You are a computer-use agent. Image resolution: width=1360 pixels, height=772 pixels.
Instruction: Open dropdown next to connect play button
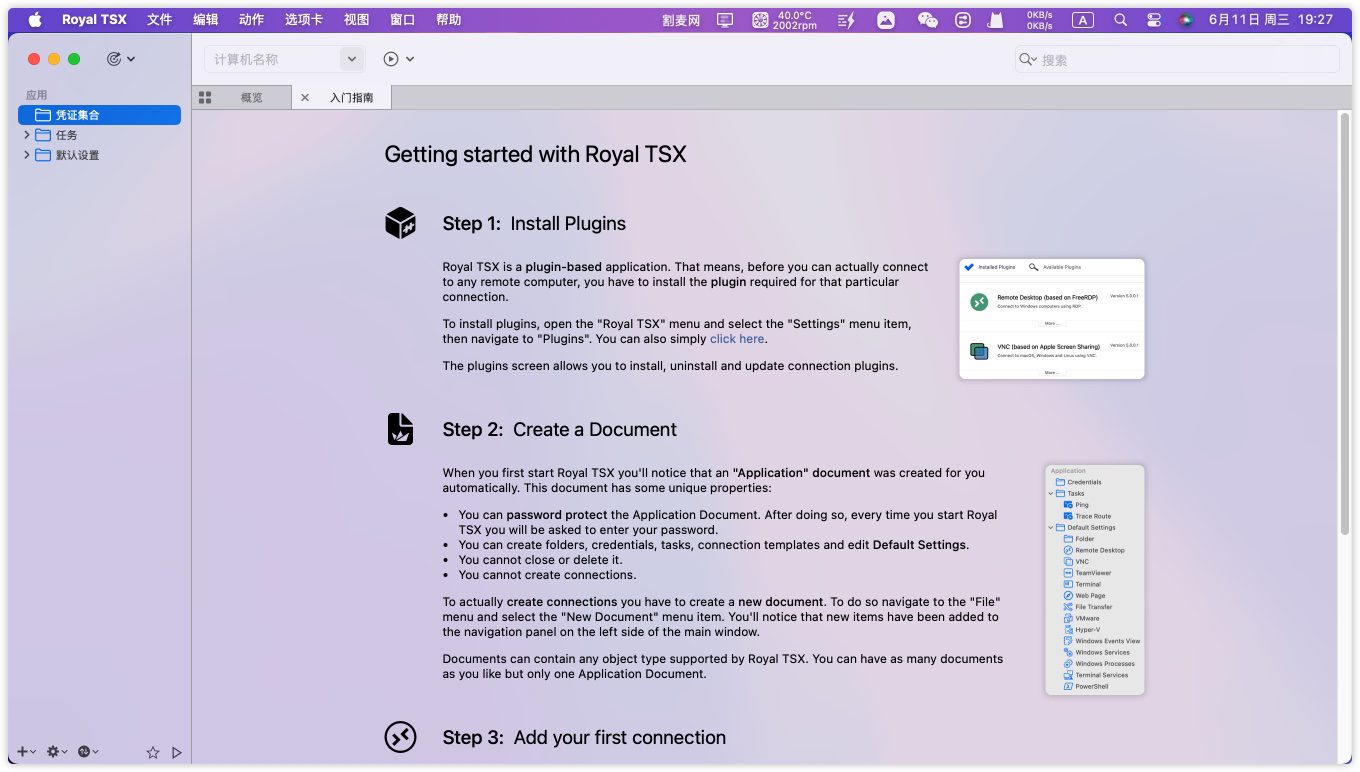click(x=410, y=59)
